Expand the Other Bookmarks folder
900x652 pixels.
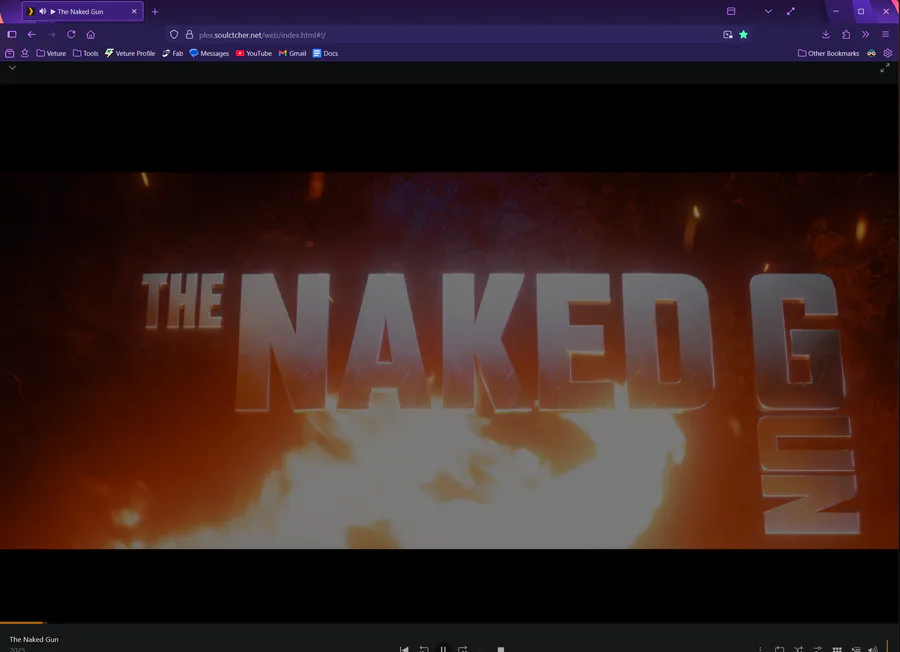click(x=828, y=53)
